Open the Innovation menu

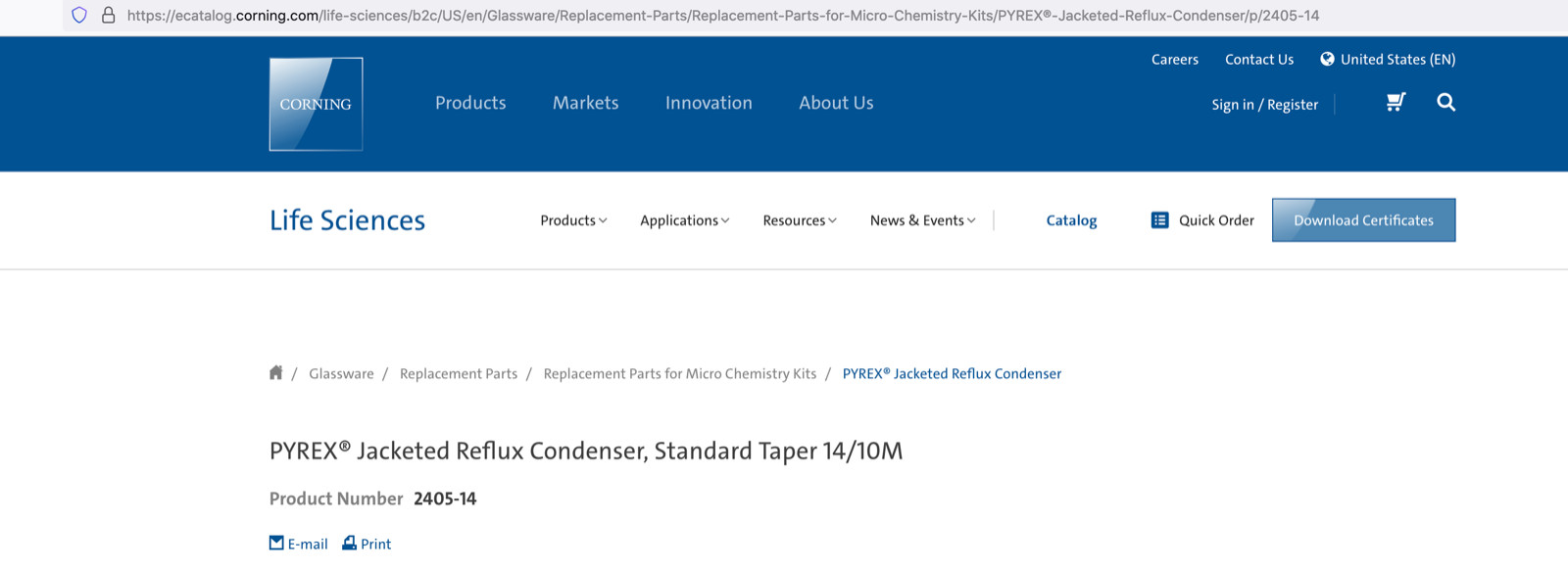(709, 103)
